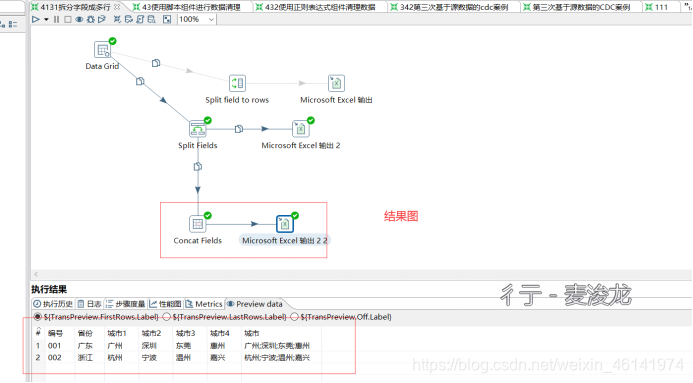Screen dimensions: 693x383
Task: Click the row number sort header #
Action: click(x=38, y=332)
